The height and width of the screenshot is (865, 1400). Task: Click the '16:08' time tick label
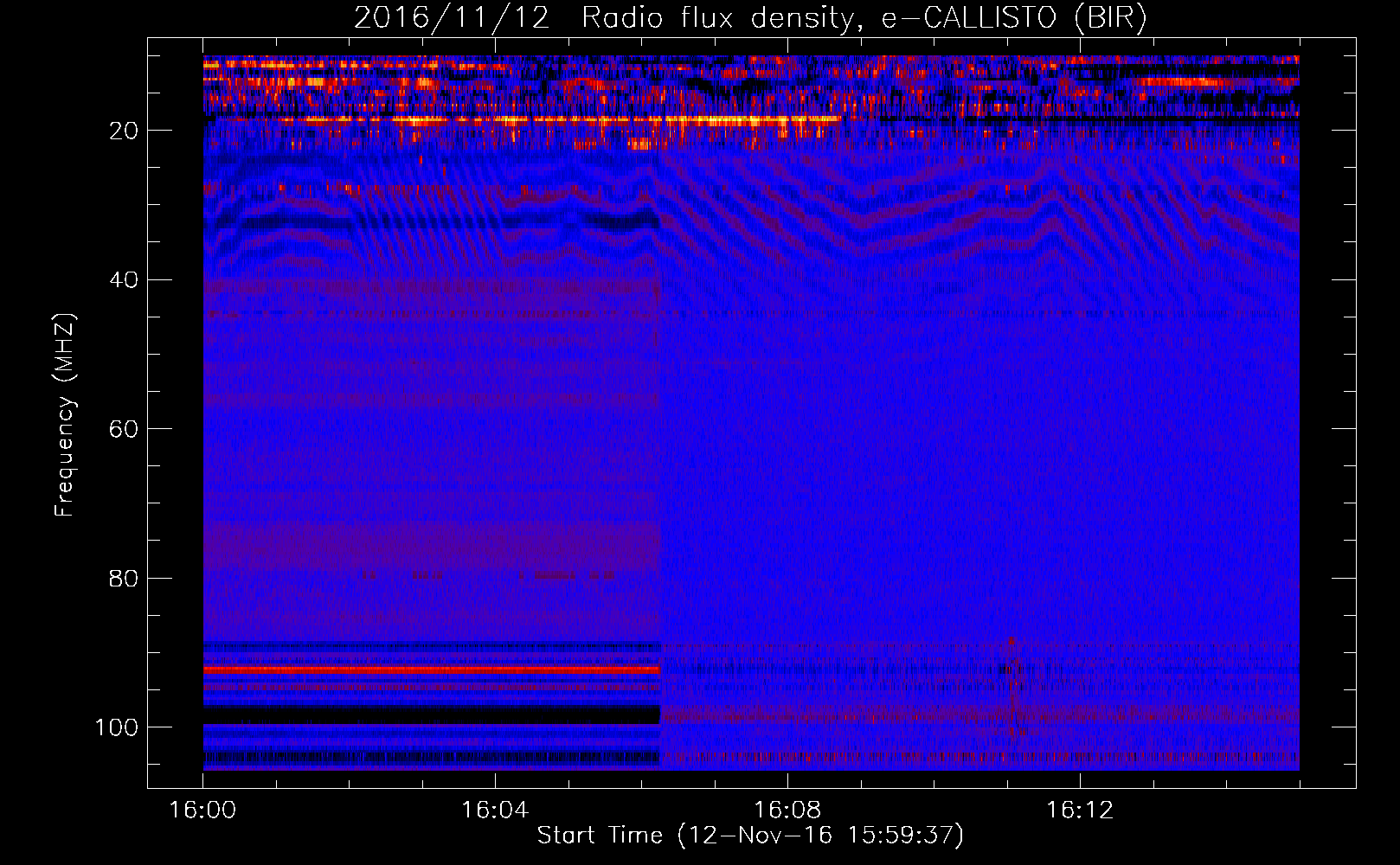point(787,811)
